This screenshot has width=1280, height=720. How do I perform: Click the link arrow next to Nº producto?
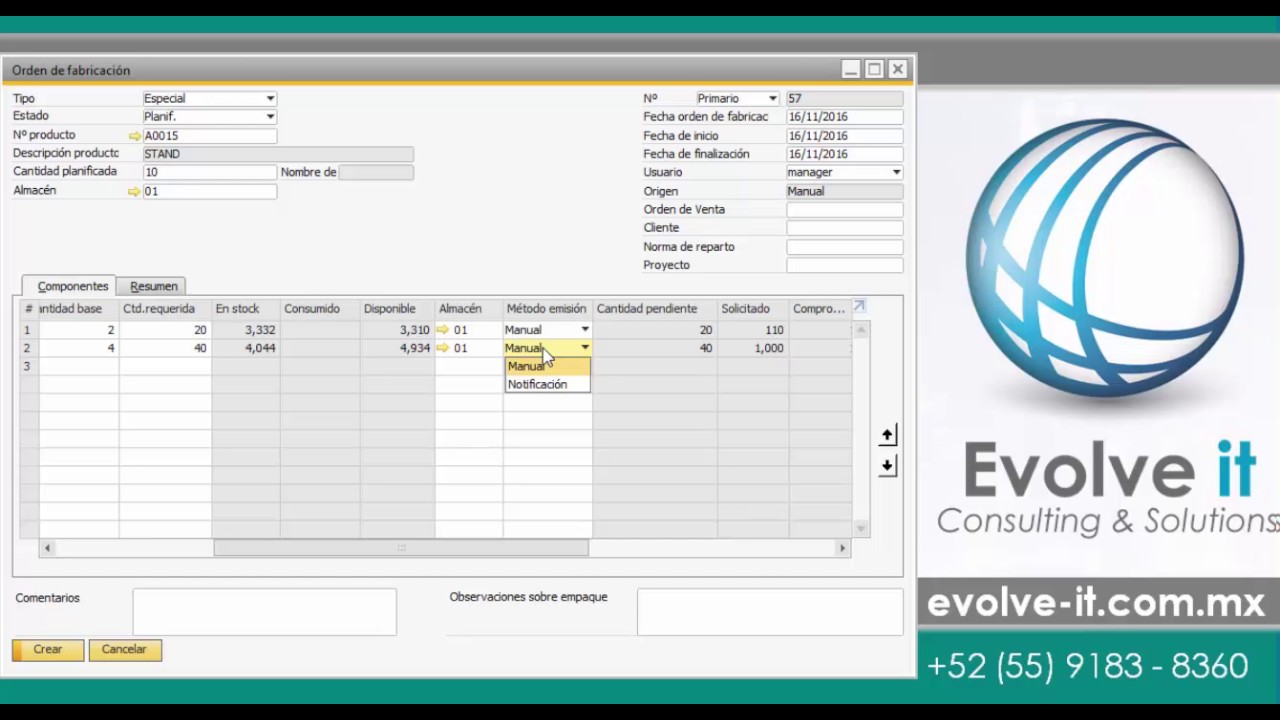134,136
